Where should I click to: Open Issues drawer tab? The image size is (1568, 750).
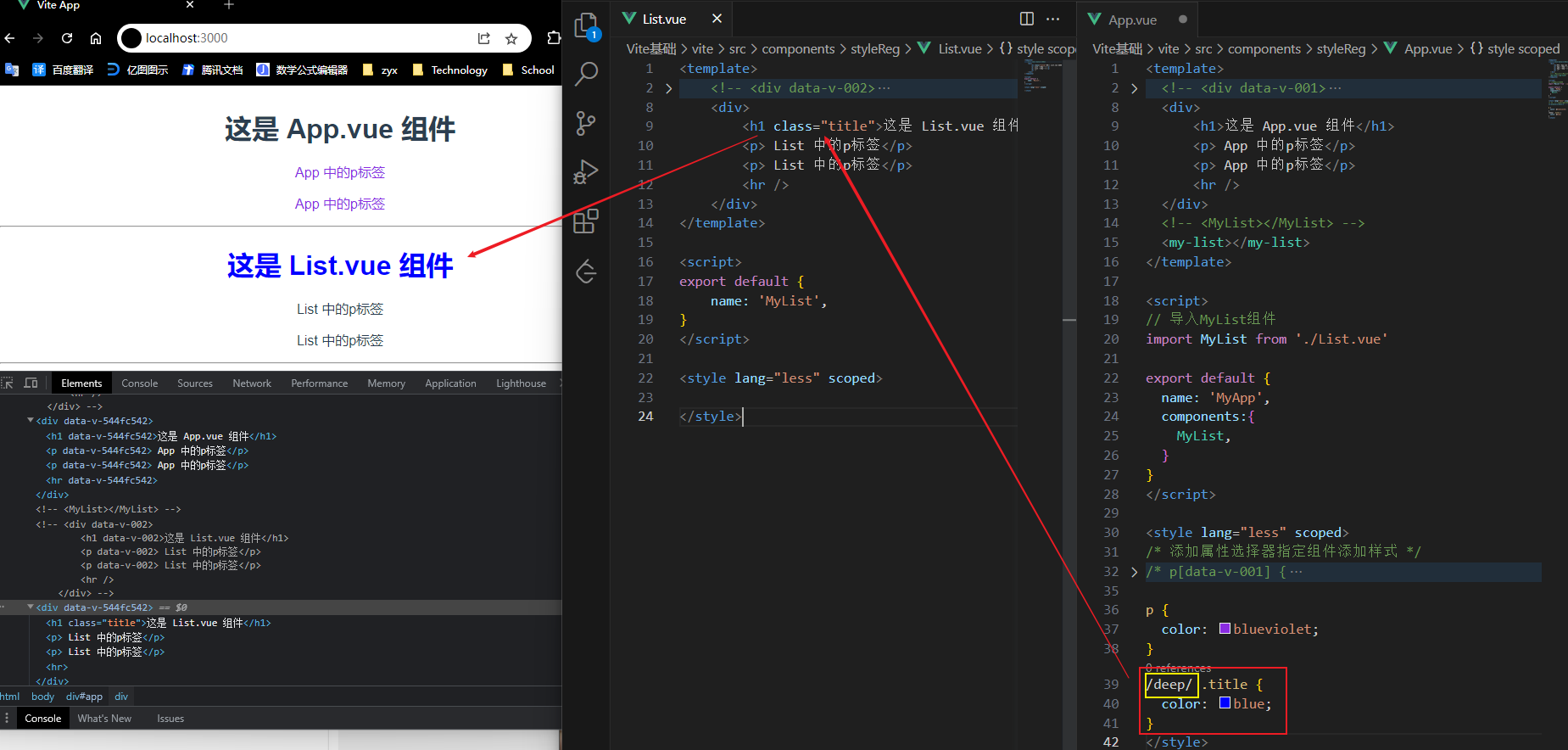point(170,719)
